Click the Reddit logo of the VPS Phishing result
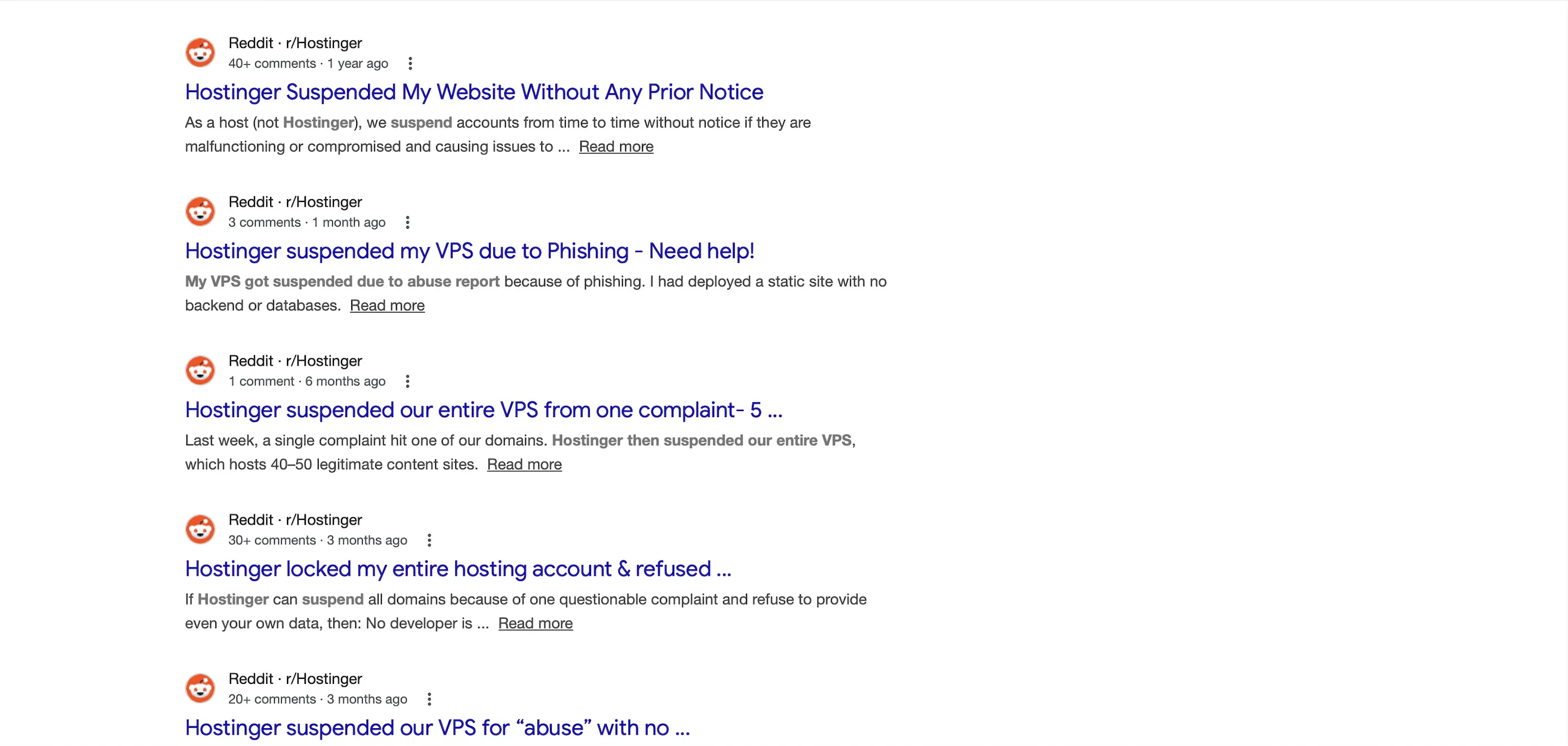The image size is (1568, 746). click(x=200, y=211)
